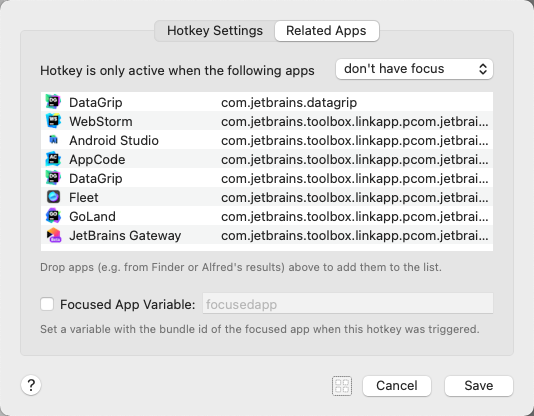Click the Fleet app icon
This screenshot has width=534, height=416.
click(x=53, y=197)
